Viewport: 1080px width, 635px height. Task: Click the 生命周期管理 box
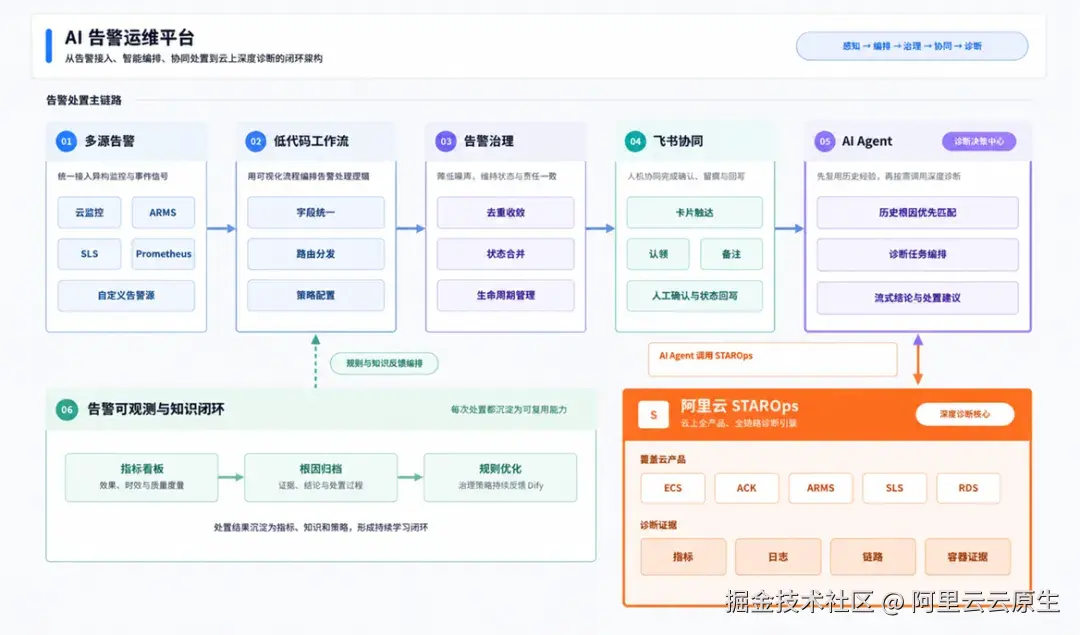click(x=506, y=295)
